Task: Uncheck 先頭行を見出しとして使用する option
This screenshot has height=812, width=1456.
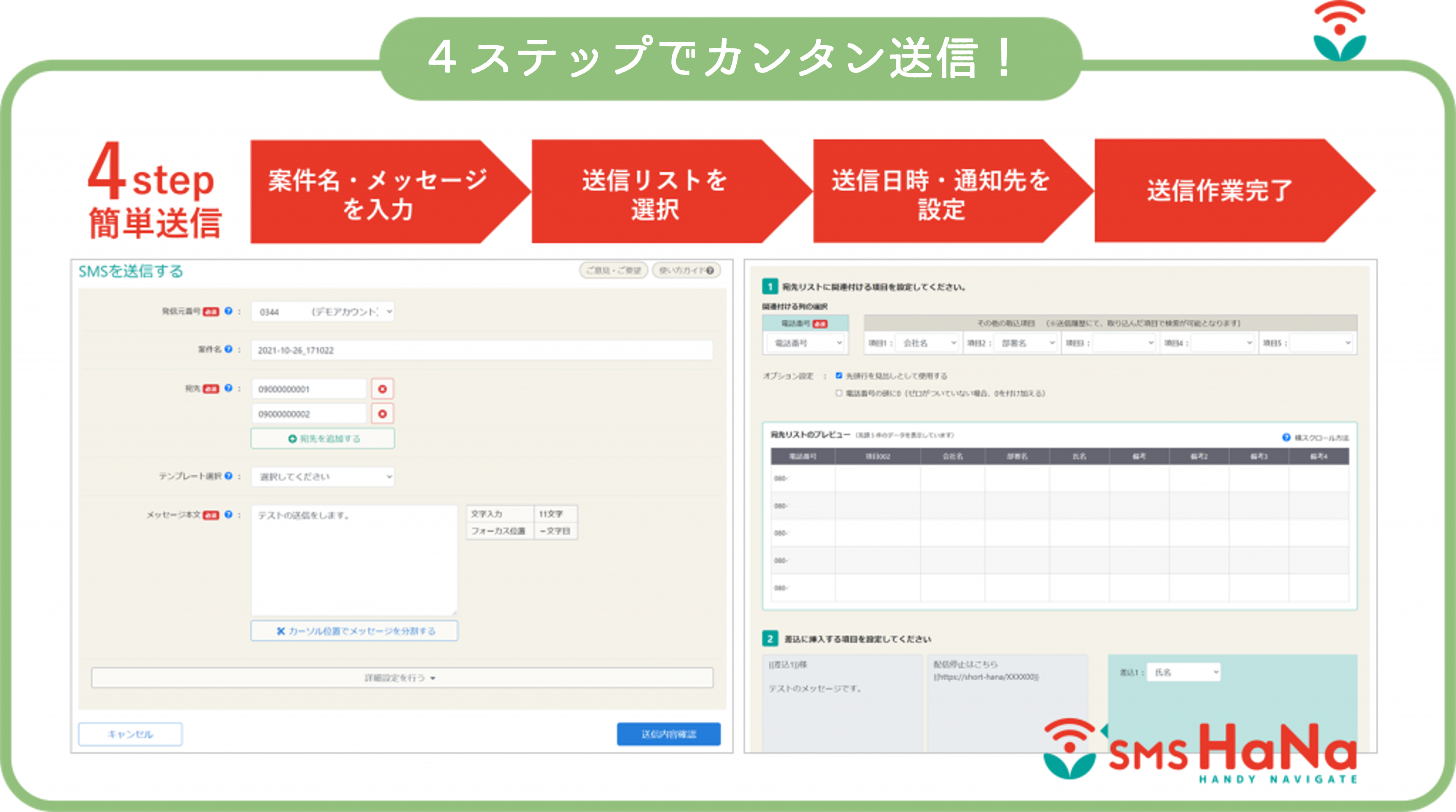Action: [839, 376]
